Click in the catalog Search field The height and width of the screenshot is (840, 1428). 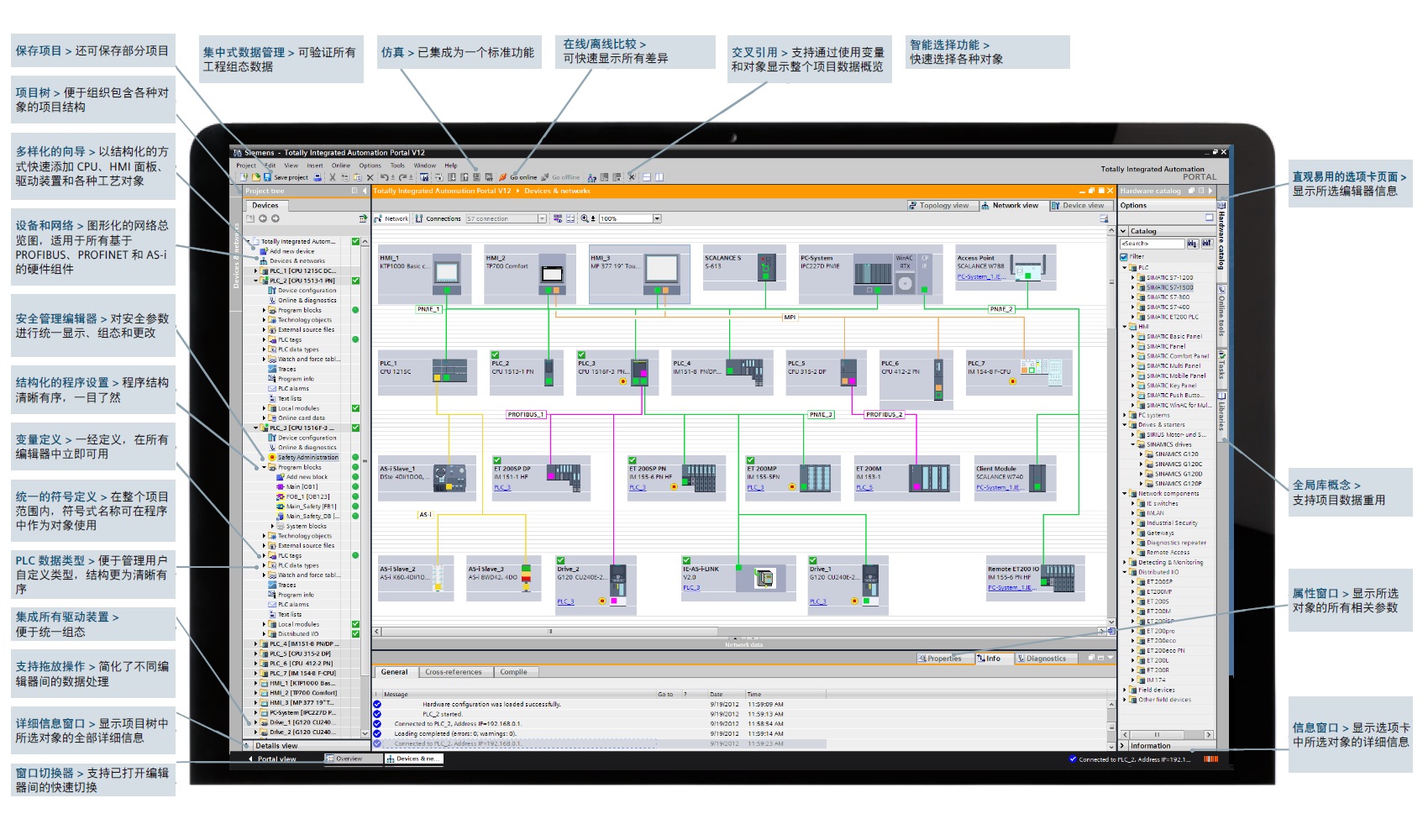click(x=1152, y=244)
